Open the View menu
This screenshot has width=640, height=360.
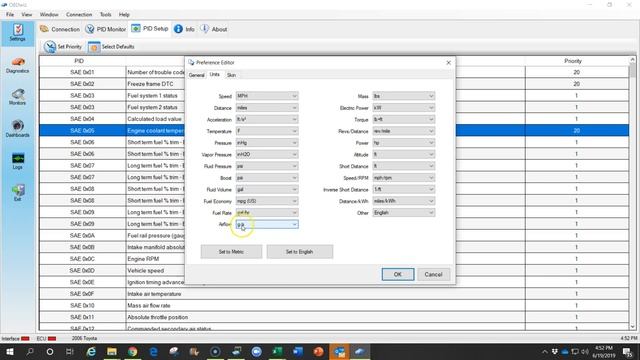click(x=27, y=15)
